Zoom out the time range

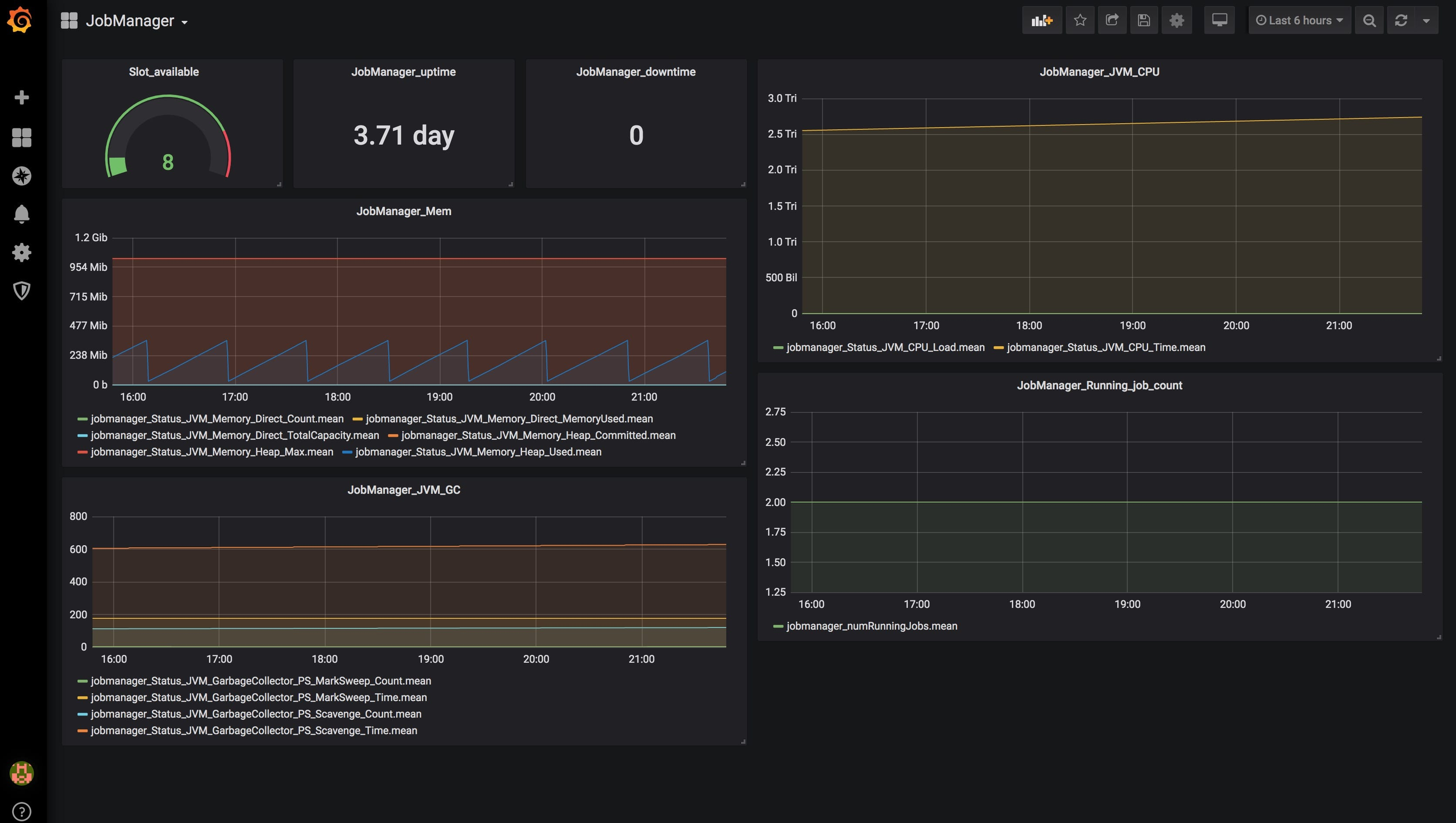pyautogui.click(x=1369, y=20)
